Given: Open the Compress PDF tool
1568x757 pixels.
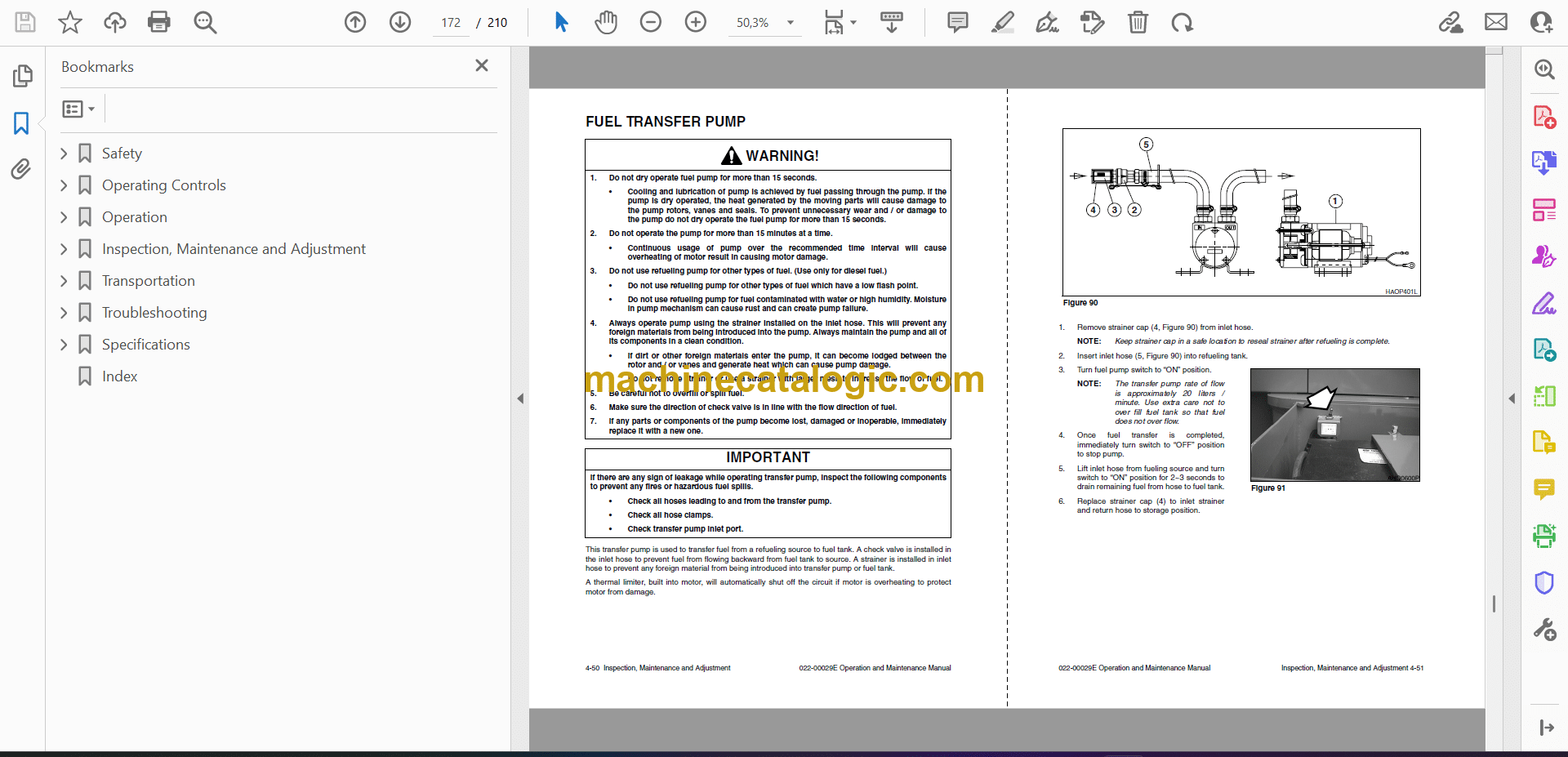Looking at the screenshot, I should click(x=1544, y=396).
